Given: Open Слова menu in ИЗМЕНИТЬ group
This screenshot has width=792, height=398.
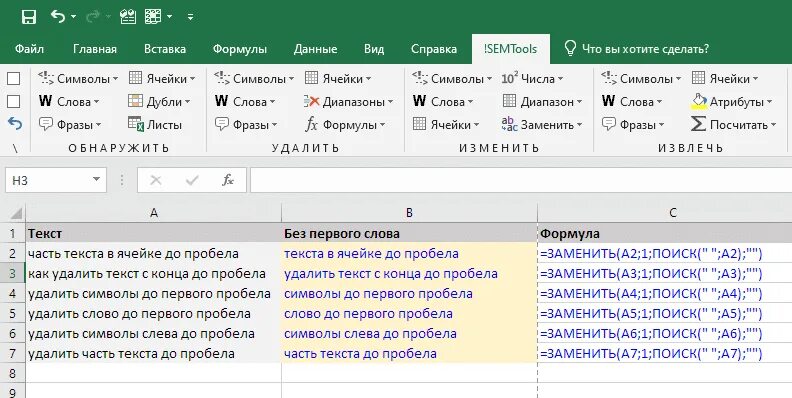Looking at the screenshot, I should pyautogui.click(x=443, y=102).
